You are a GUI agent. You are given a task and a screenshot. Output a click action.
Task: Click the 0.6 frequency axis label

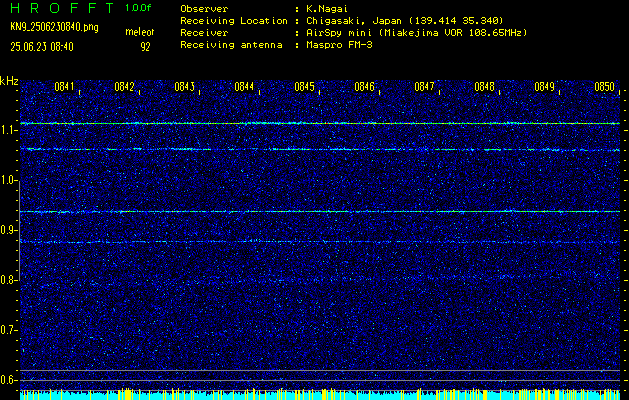pos(7,380)
